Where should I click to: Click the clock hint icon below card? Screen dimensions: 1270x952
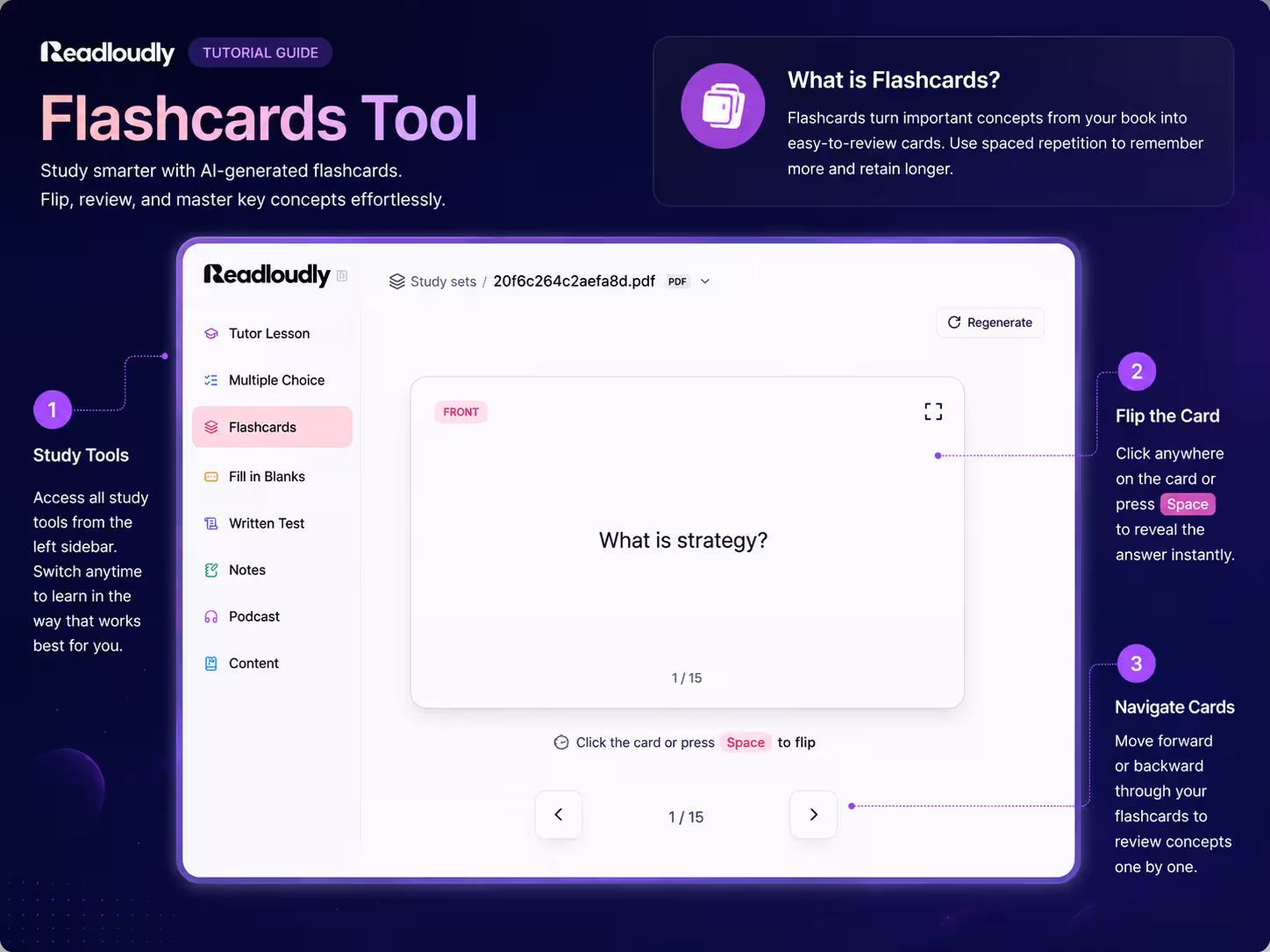coord(561,742)
